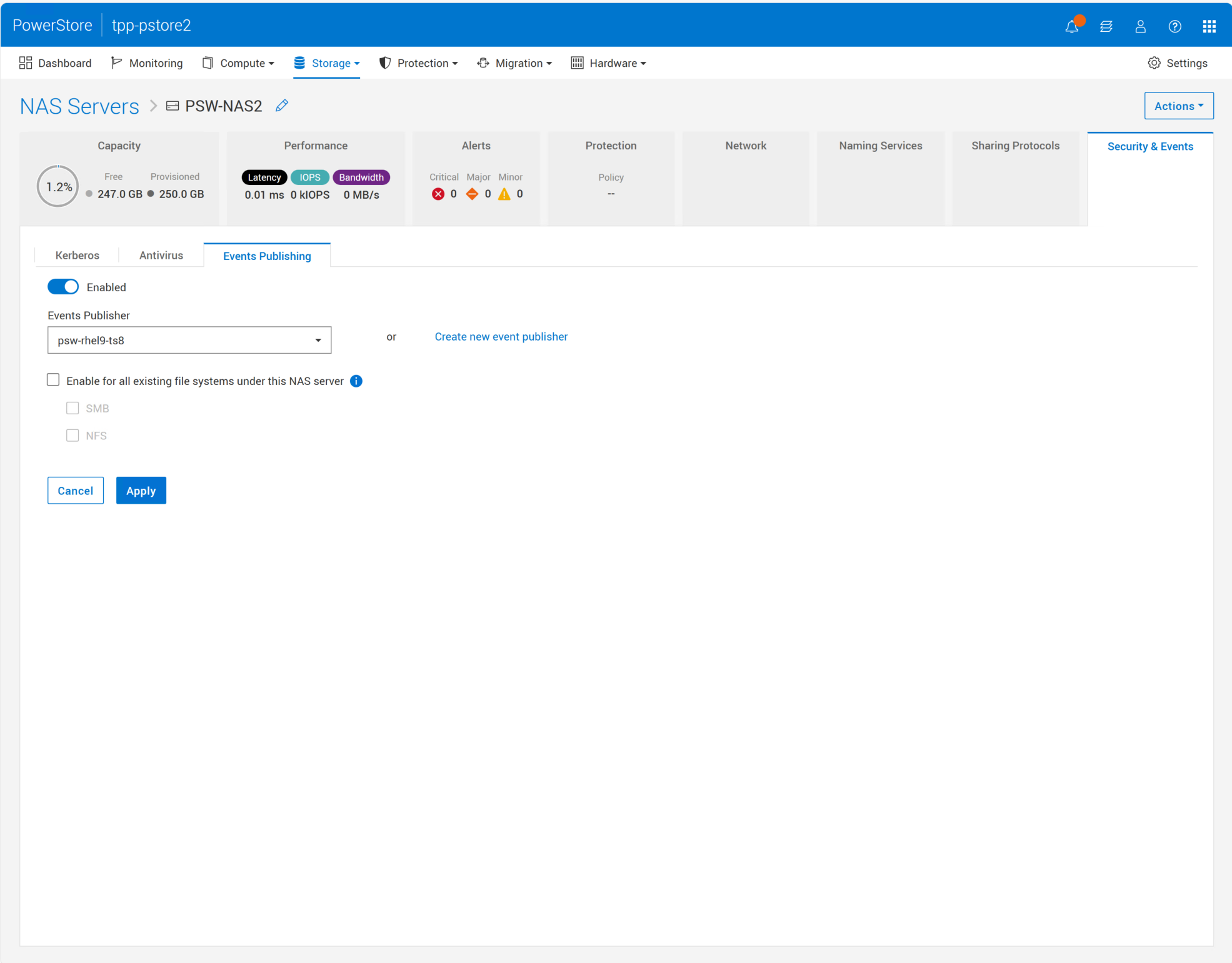Expand the Events Publisher dropdown

189,340
